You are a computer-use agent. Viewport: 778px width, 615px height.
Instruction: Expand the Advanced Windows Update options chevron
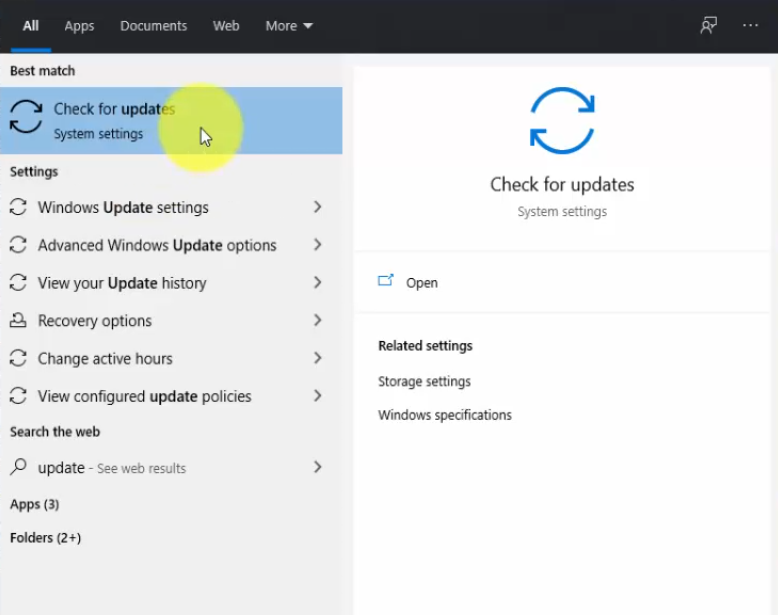coord(318,245)
